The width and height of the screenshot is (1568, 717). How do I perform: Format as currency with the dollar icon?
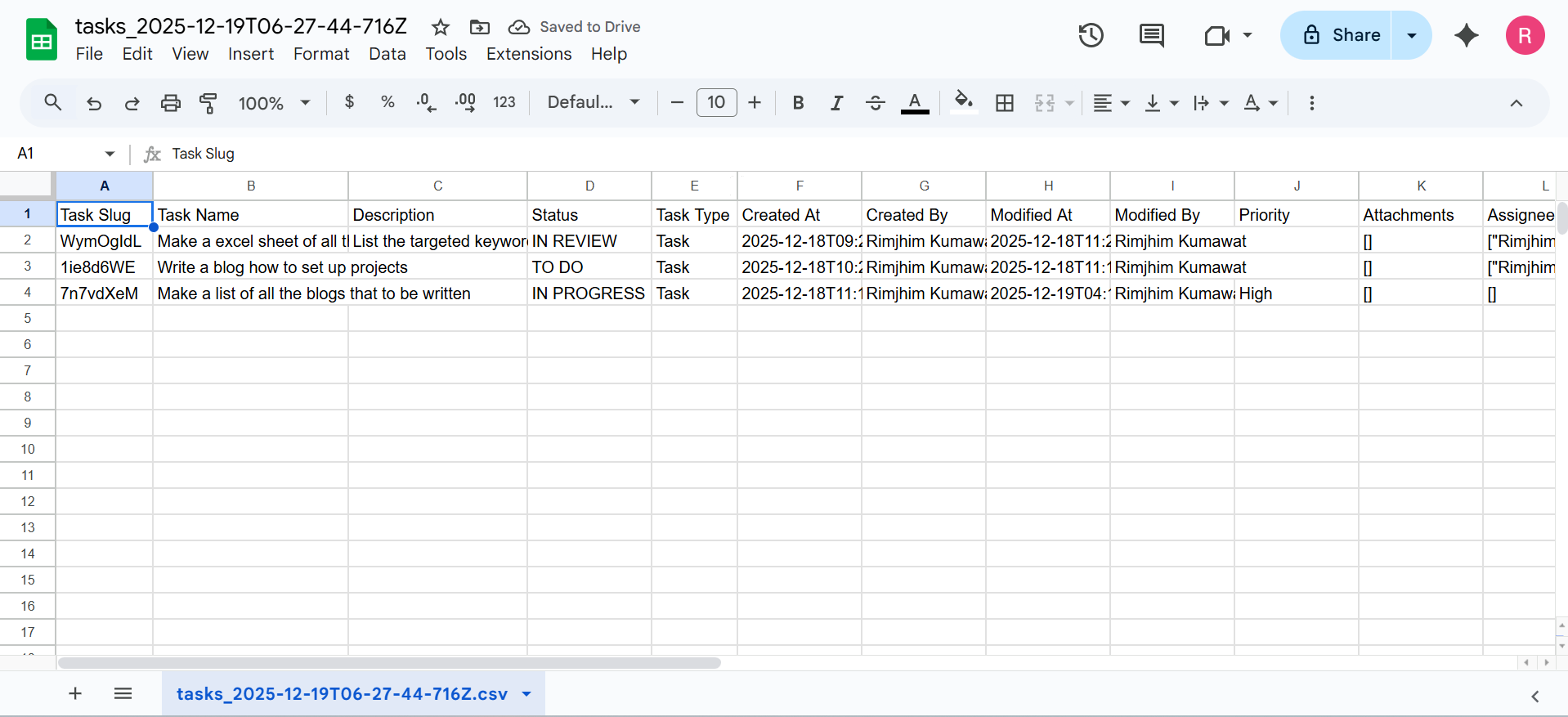[x=349, y=102]
